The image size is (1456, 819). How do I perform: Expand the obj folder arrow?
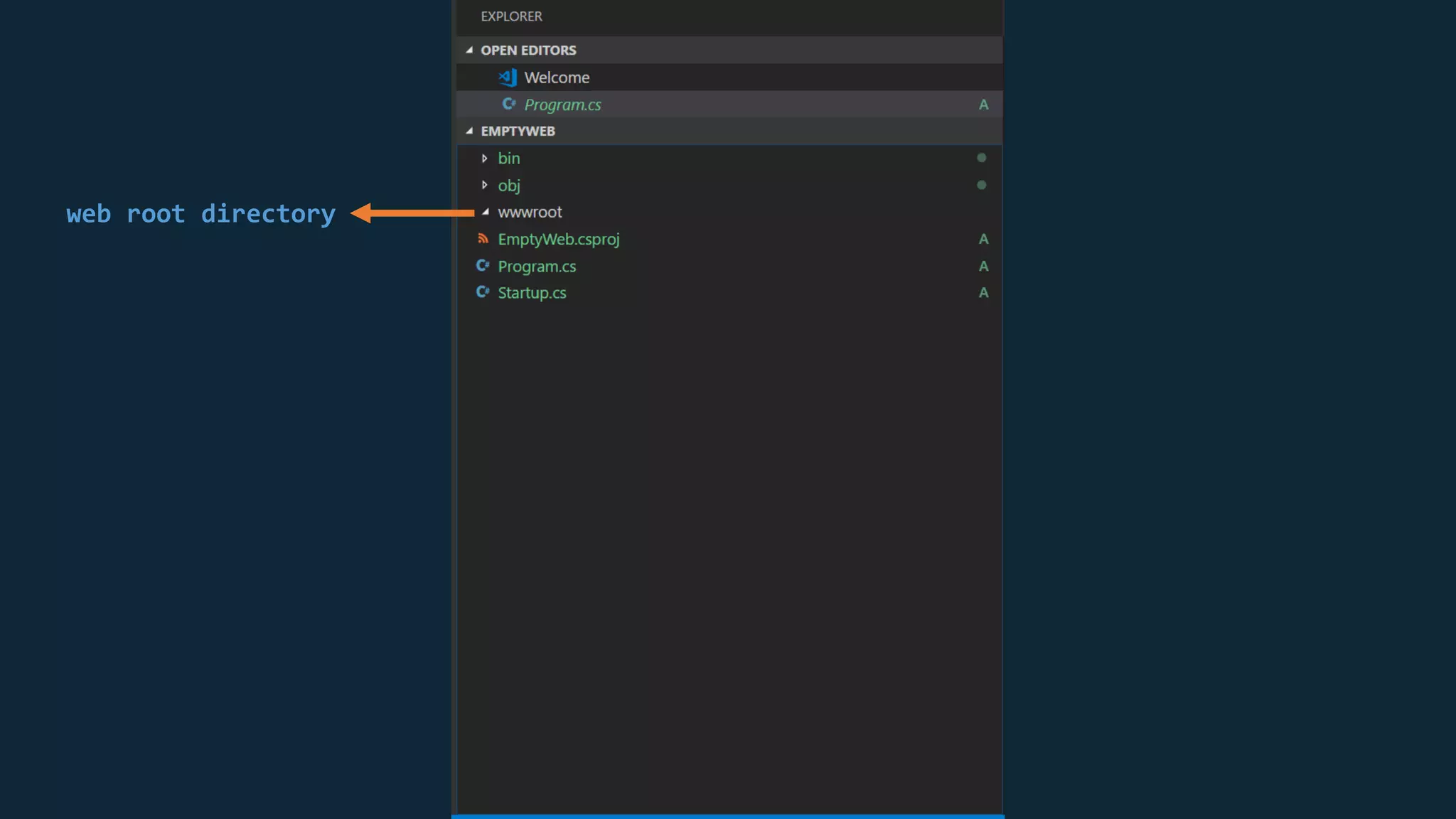(x=485, y=186)
